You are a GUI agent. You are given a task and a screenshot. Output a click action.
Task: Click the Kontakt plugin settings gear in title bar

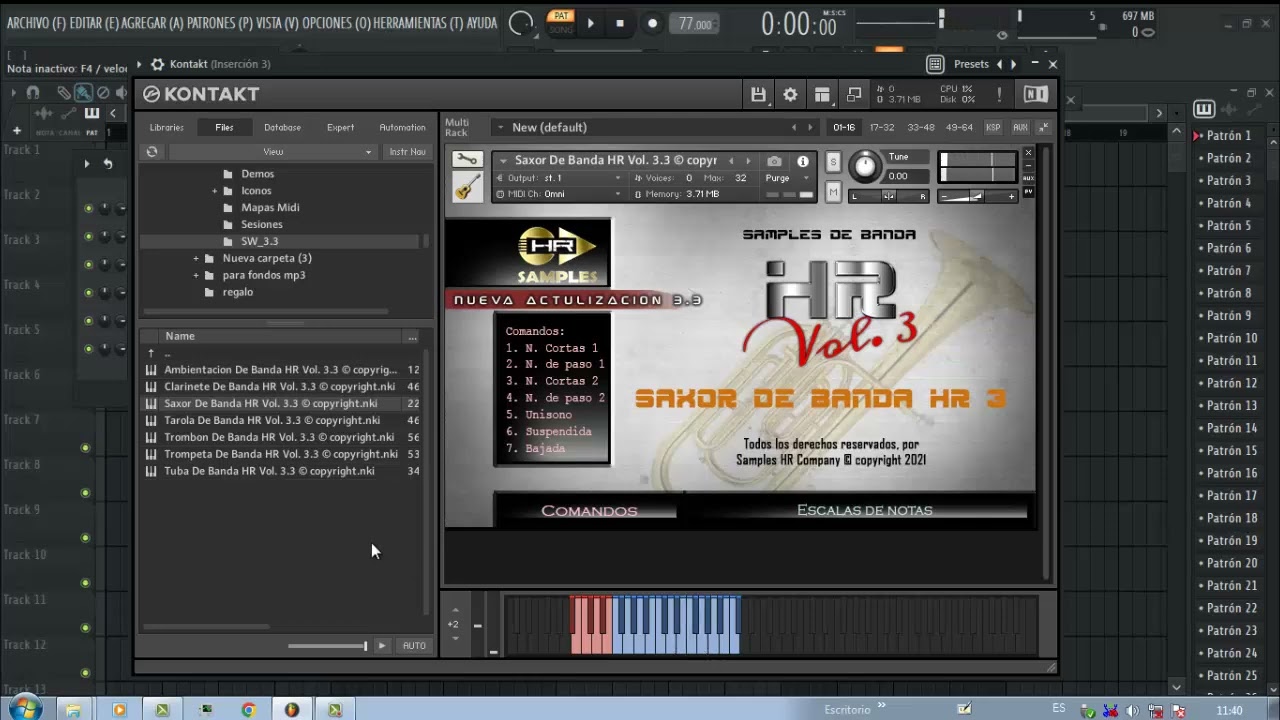pos(157,64)
